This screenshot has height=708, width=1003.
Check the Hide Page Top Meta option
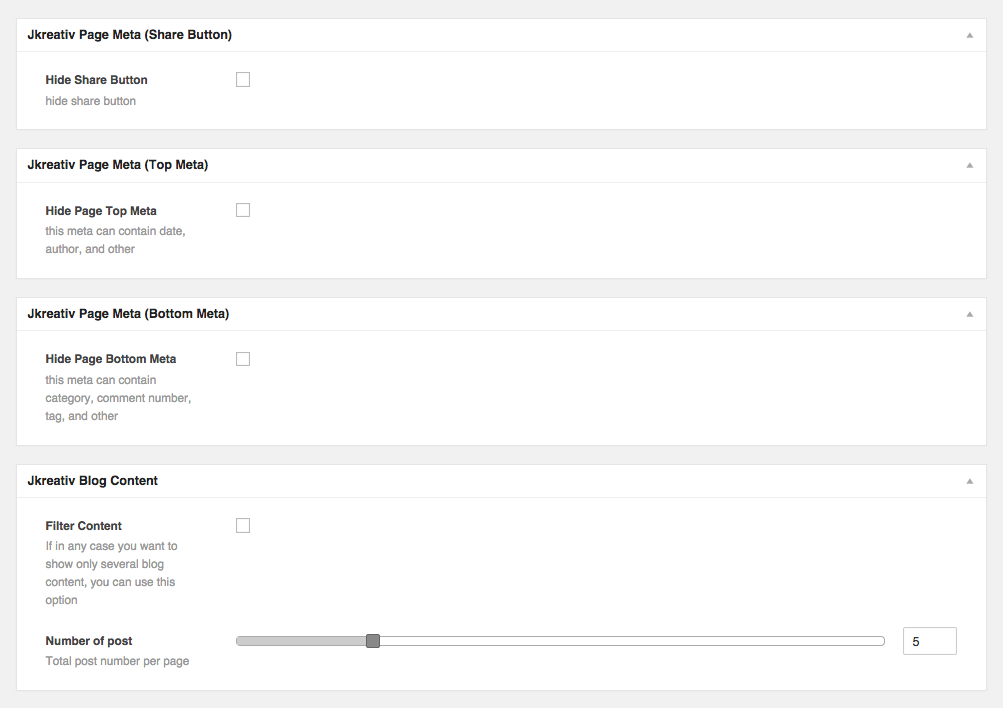click(x=242, y=210)
